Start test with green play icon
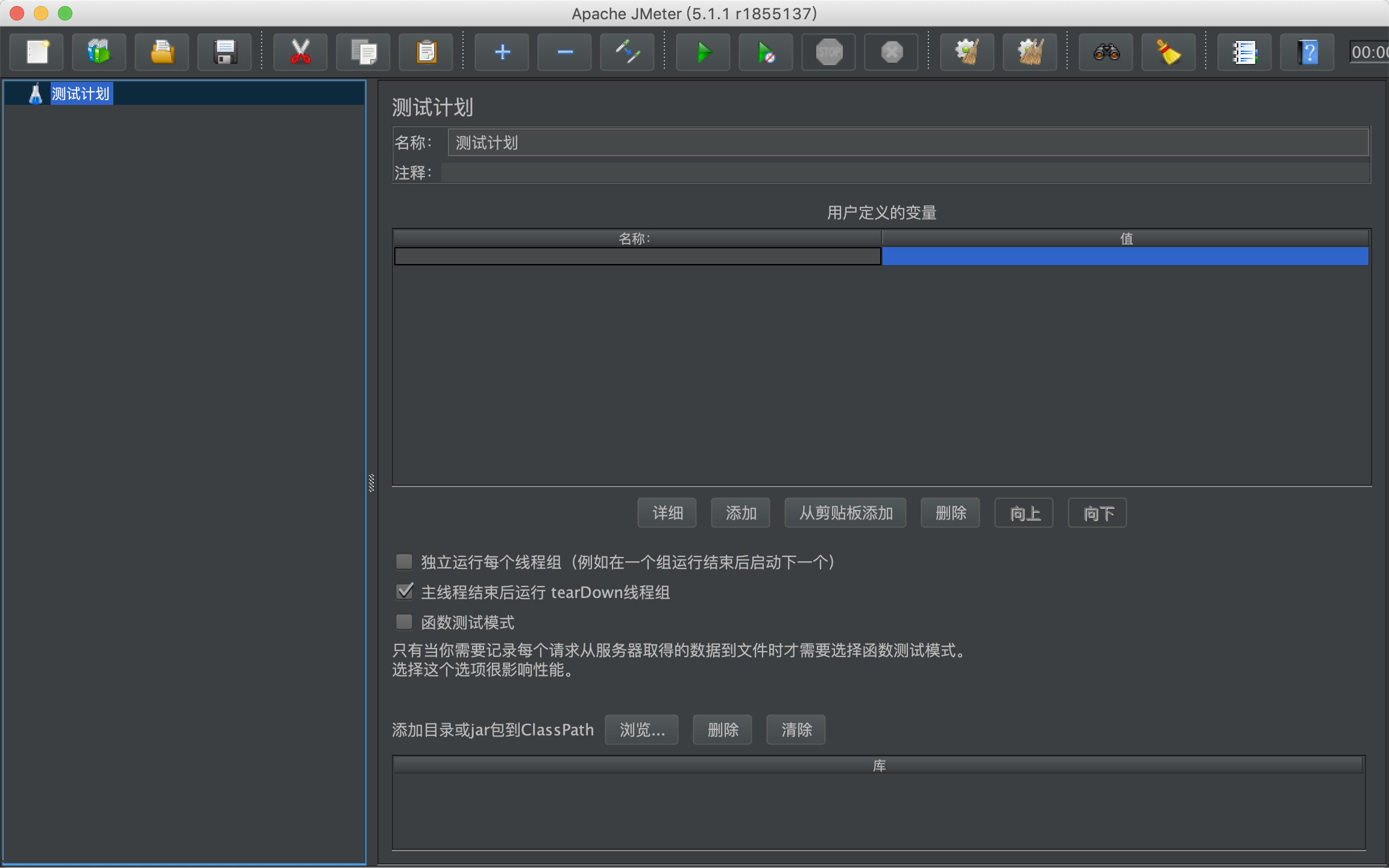Screen dimensions: 1389x868 coord(703,52)
